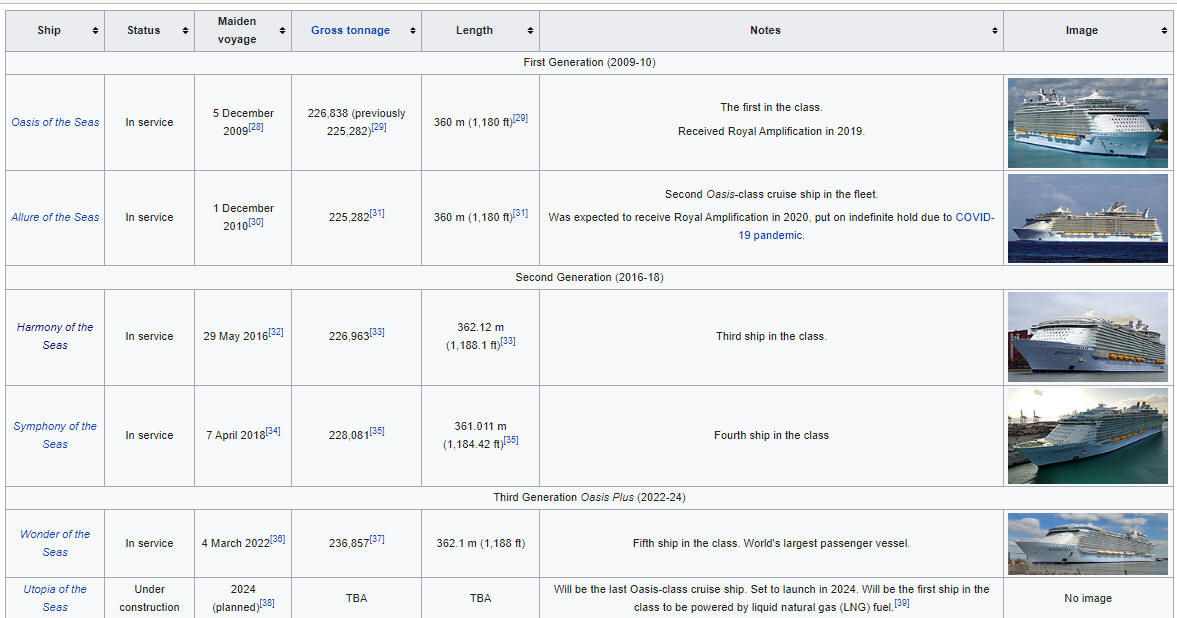Open citation 35 beside tonnage 228,081
Screen dimensions: 1177x618
[377, 431]
